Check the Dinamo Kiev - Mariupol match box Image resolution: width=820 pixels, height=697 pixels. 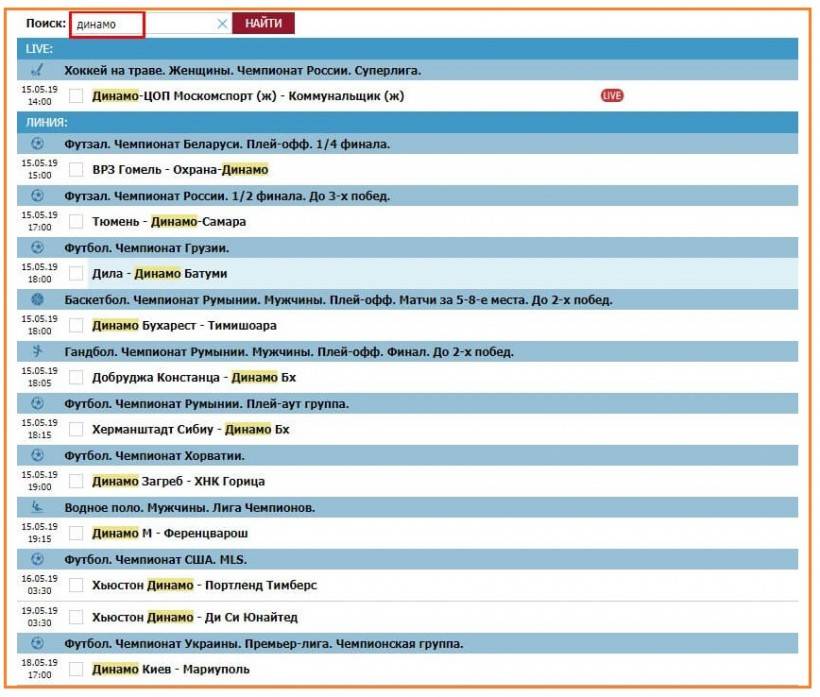coord(76,668)
